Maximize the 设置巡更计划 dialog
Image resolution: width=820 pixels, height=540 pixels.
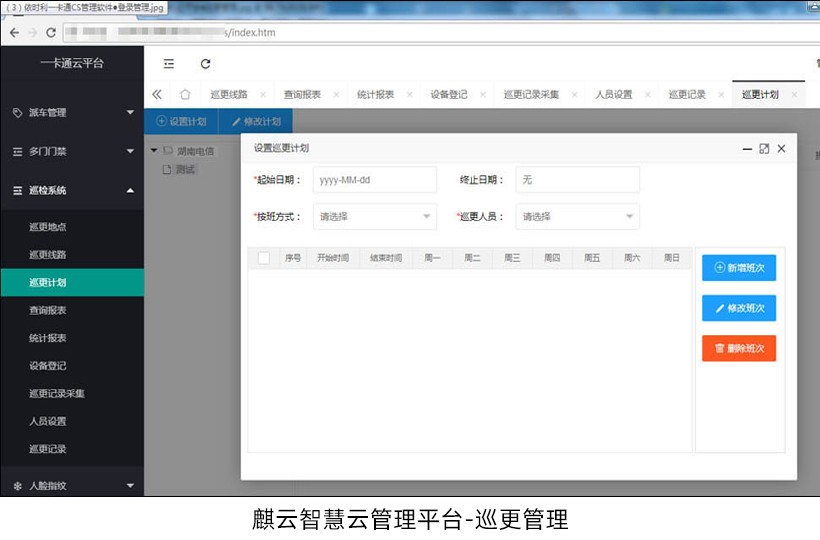click(764, 148)
